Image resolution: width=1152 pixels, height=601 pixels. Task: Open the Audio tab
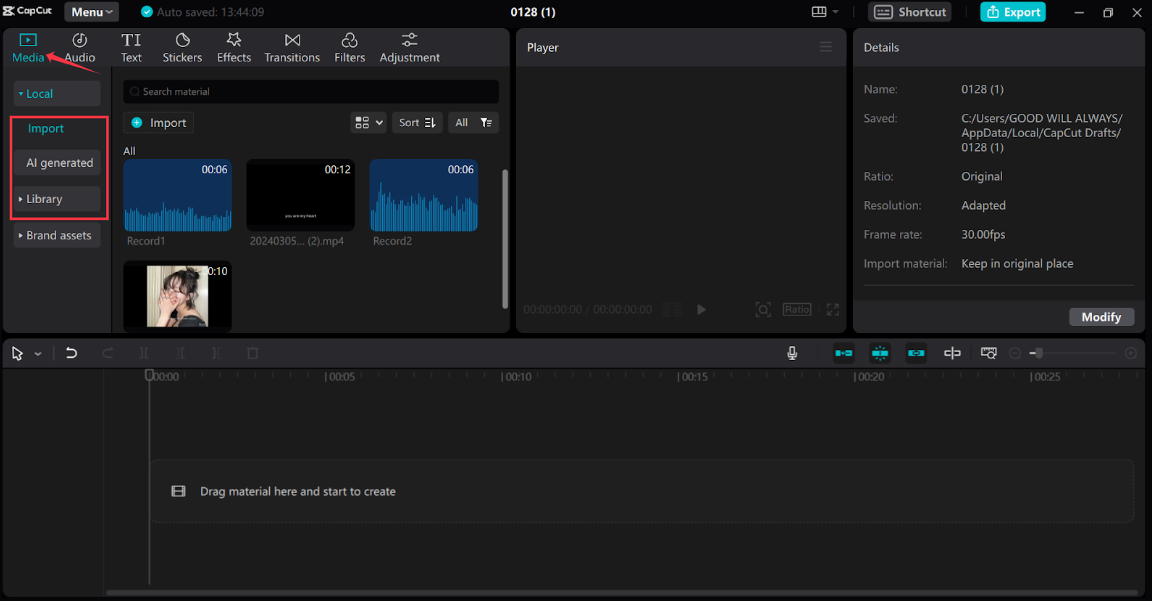(79, 48)
